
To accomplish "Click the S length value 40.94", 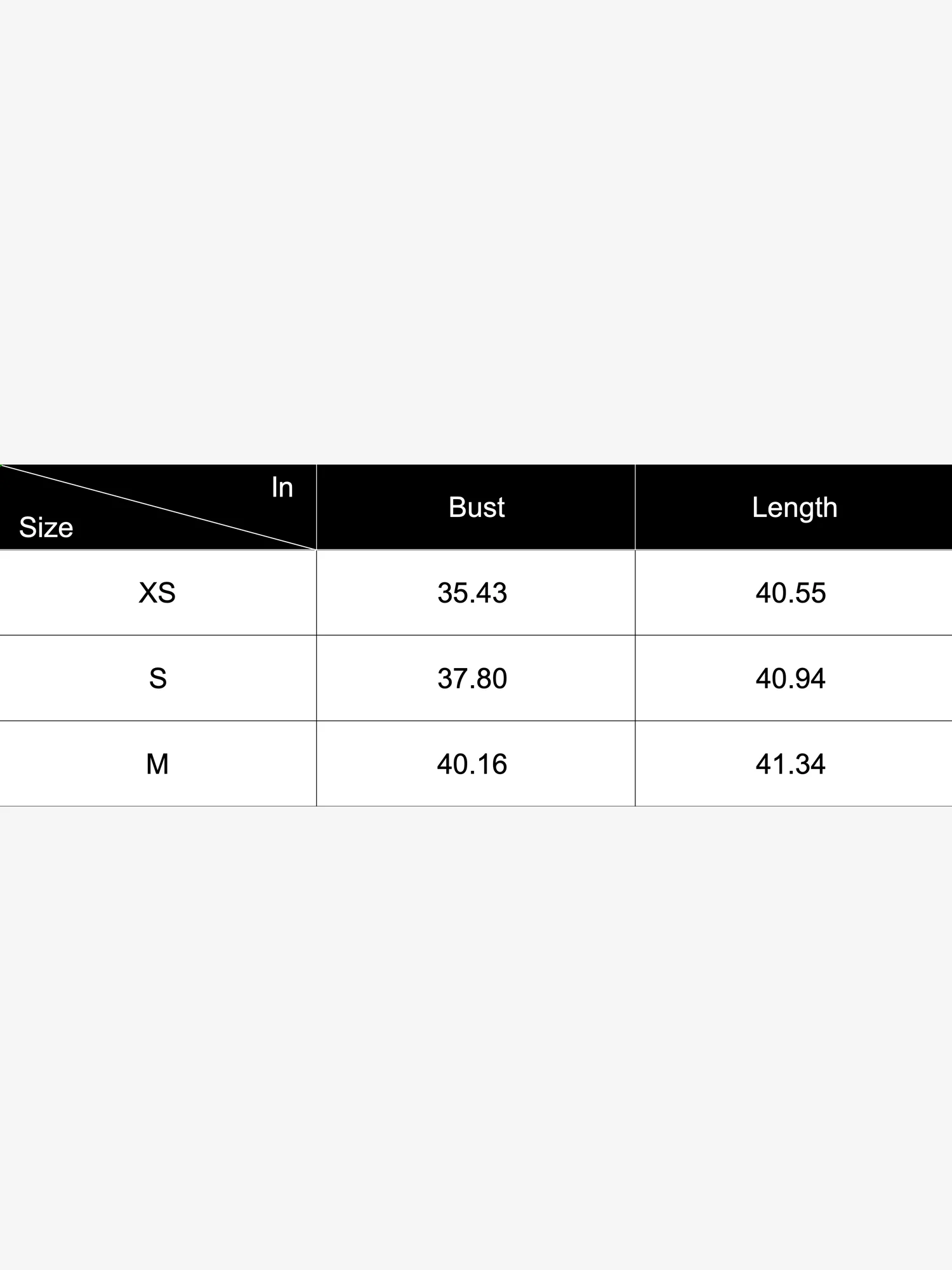I will pos(791,678).
